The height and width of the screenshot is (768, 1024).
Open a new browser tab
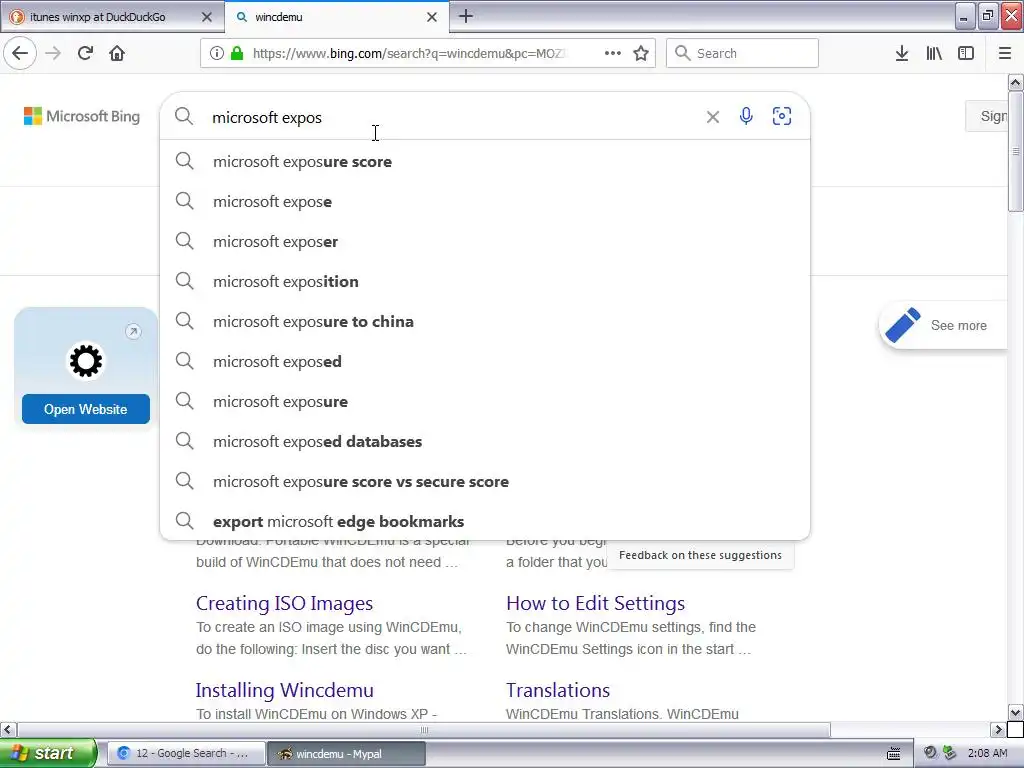466,16
